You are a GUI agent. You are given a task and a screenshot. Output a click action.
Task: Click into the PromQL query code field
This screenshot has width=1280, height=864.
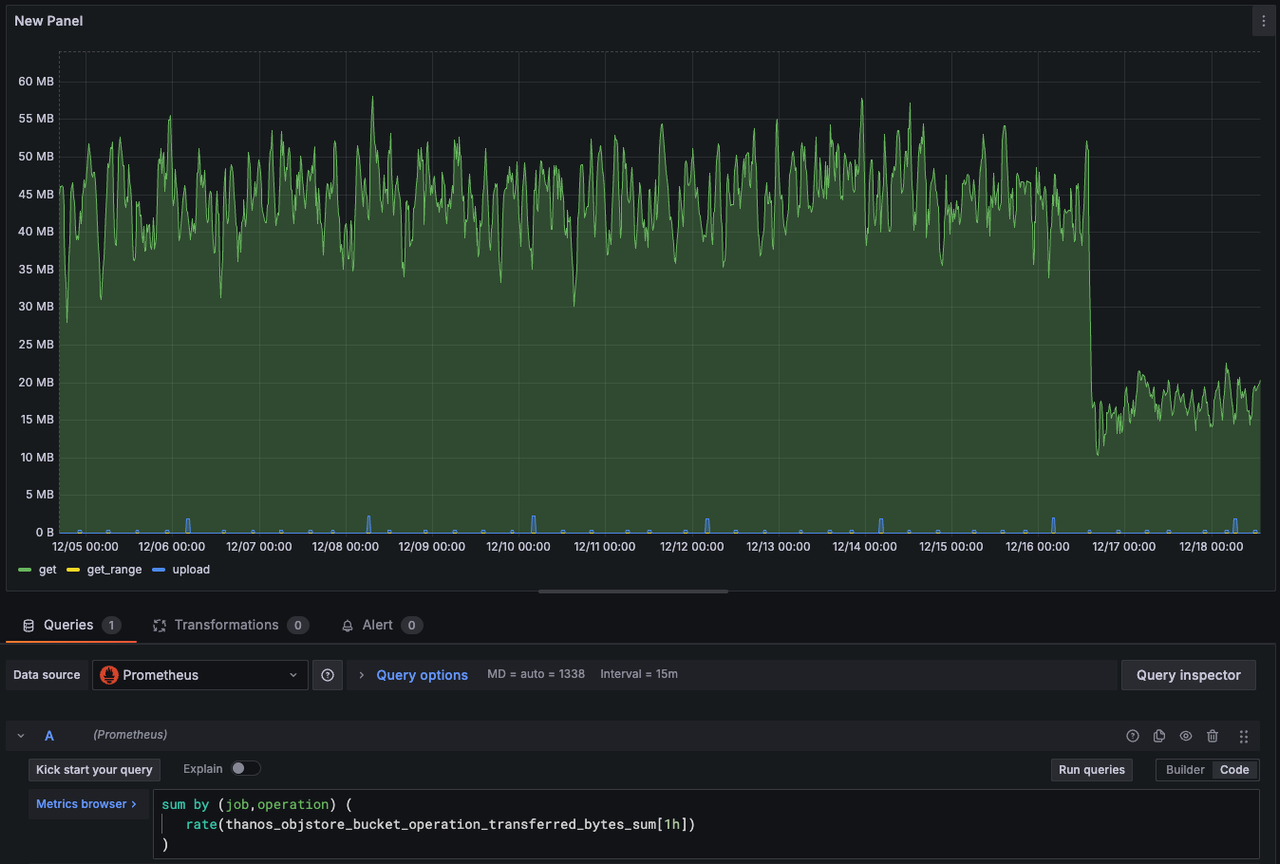pos(705,824)
